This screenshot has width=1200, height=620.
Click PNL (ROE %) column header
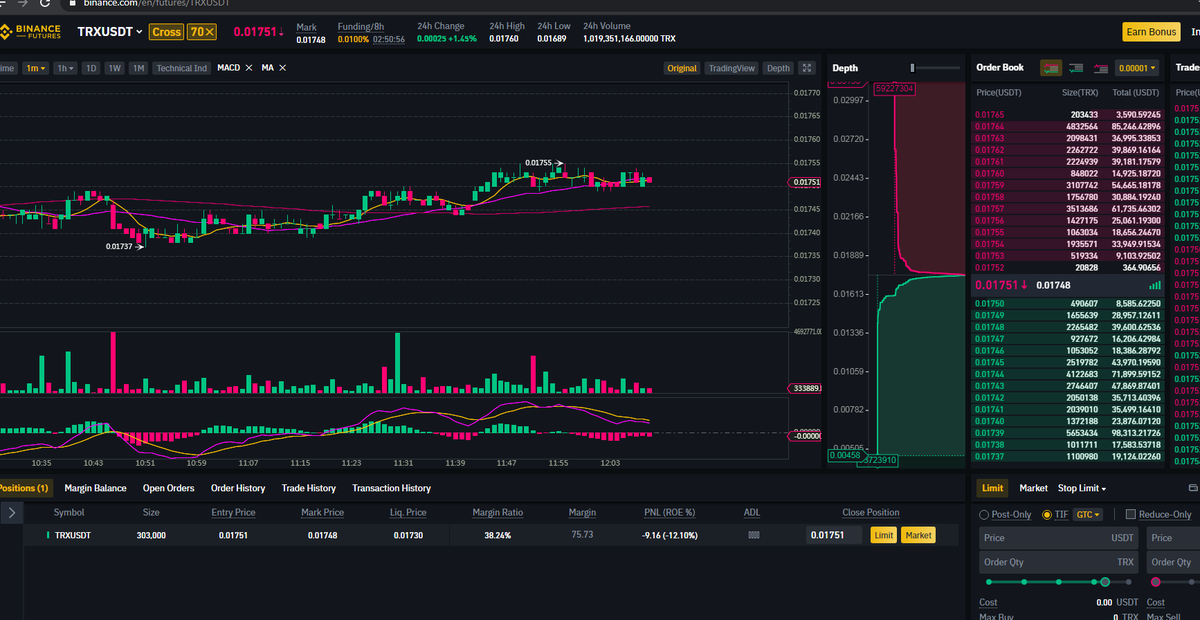pyautogui.click(x=670, y=512)
